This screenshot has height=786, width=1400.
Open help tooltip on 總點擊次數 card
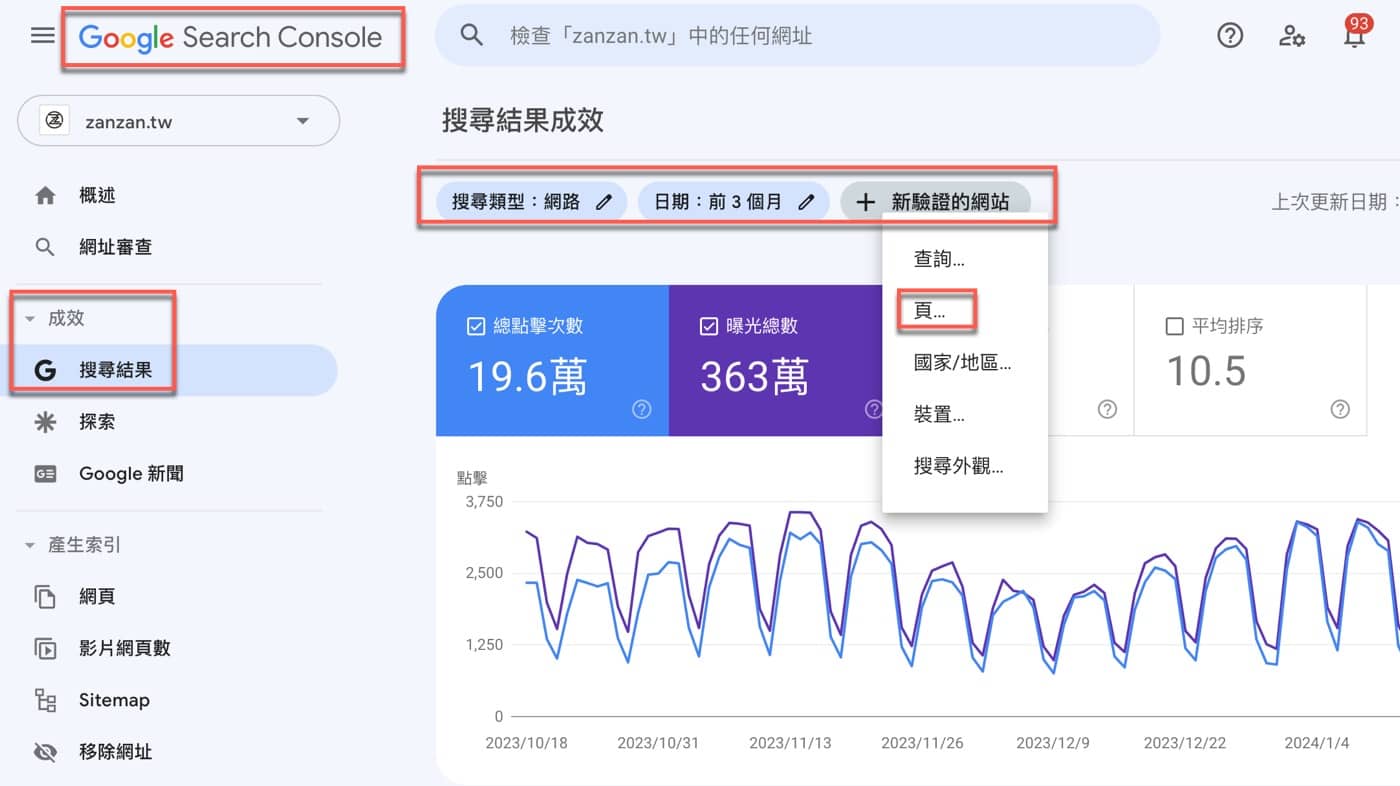click(642, 409)
